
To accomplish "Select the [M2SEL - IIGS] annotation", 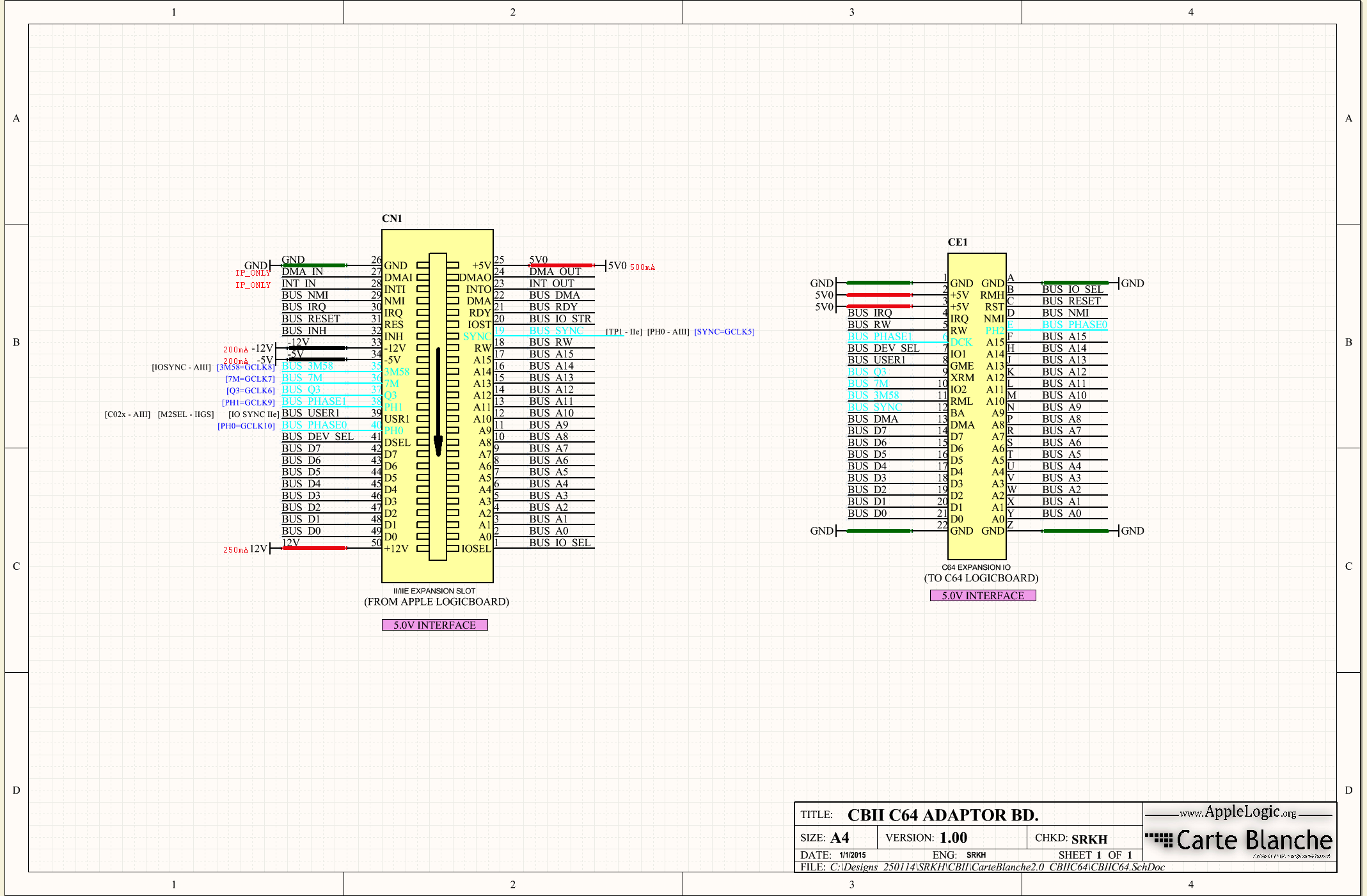I will point(186,414).
